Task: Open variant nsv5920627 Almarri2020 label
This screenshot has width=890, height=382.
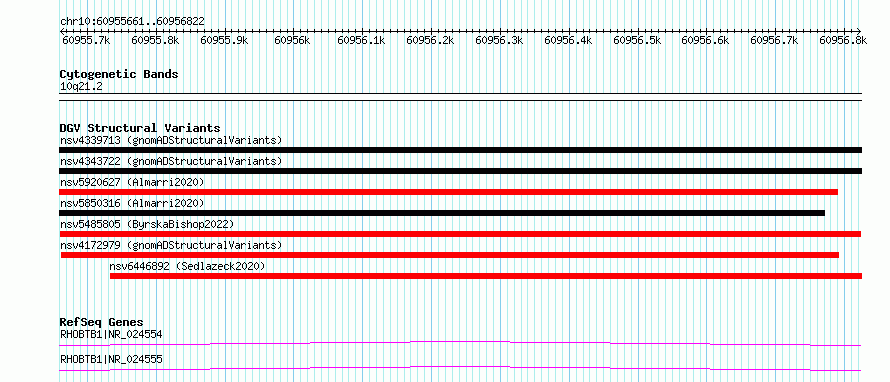Action: tap(132, 182)
